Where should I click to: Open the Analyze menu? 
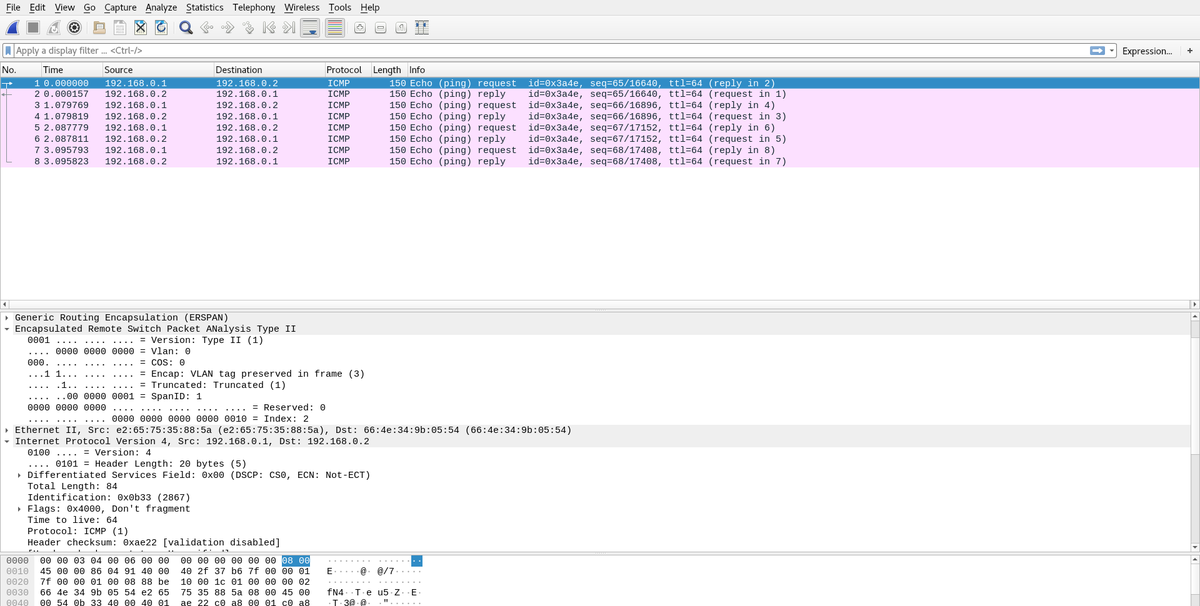tap(161, 7)
